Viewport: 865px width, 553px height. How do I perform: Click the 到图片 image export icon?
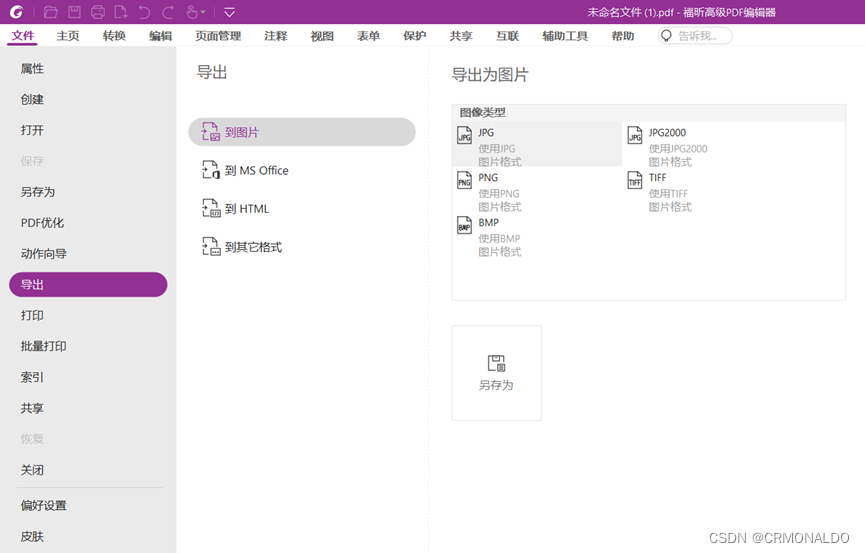[210, 132]
